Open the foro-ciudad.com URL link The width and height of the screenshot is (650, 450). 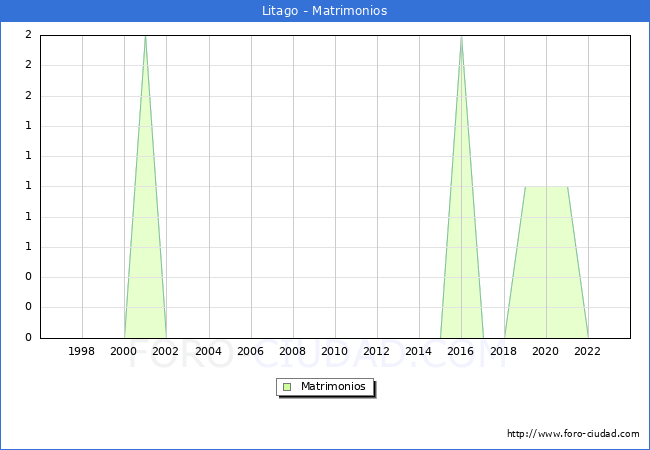click(x=573, y=434)
